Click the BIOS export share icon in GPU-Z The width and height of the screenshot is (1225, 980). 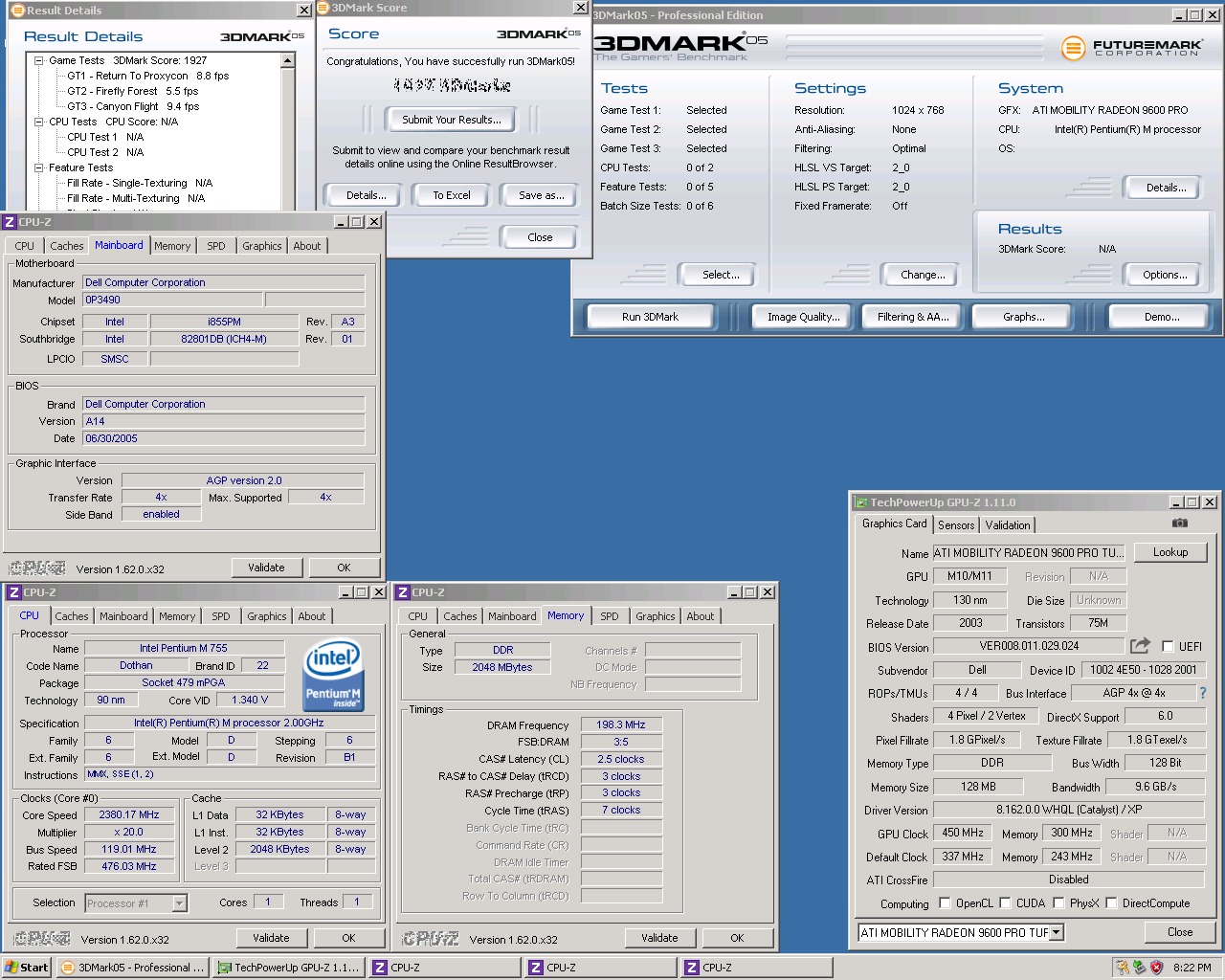(1140, 646)
